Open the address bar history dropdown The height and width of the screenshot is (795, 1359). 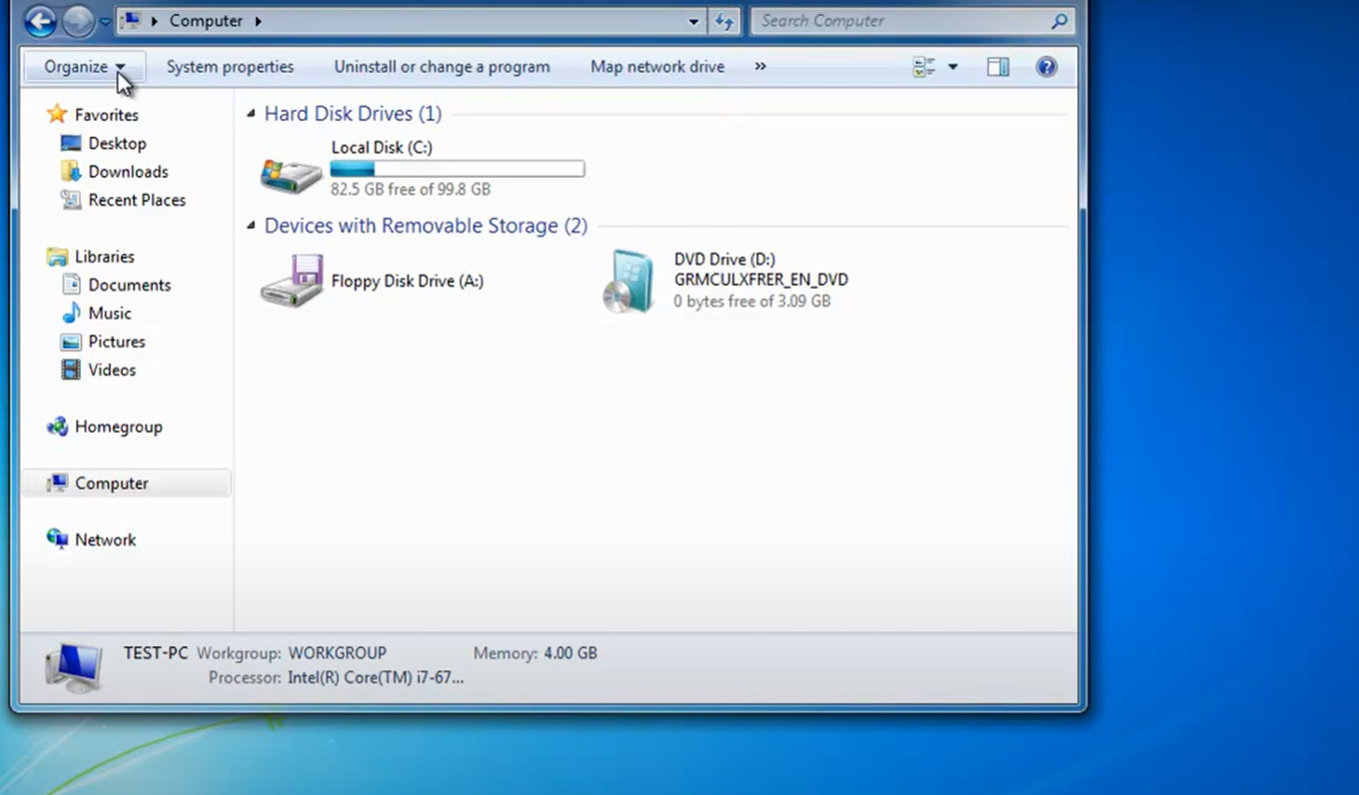[x=694, y=21]
